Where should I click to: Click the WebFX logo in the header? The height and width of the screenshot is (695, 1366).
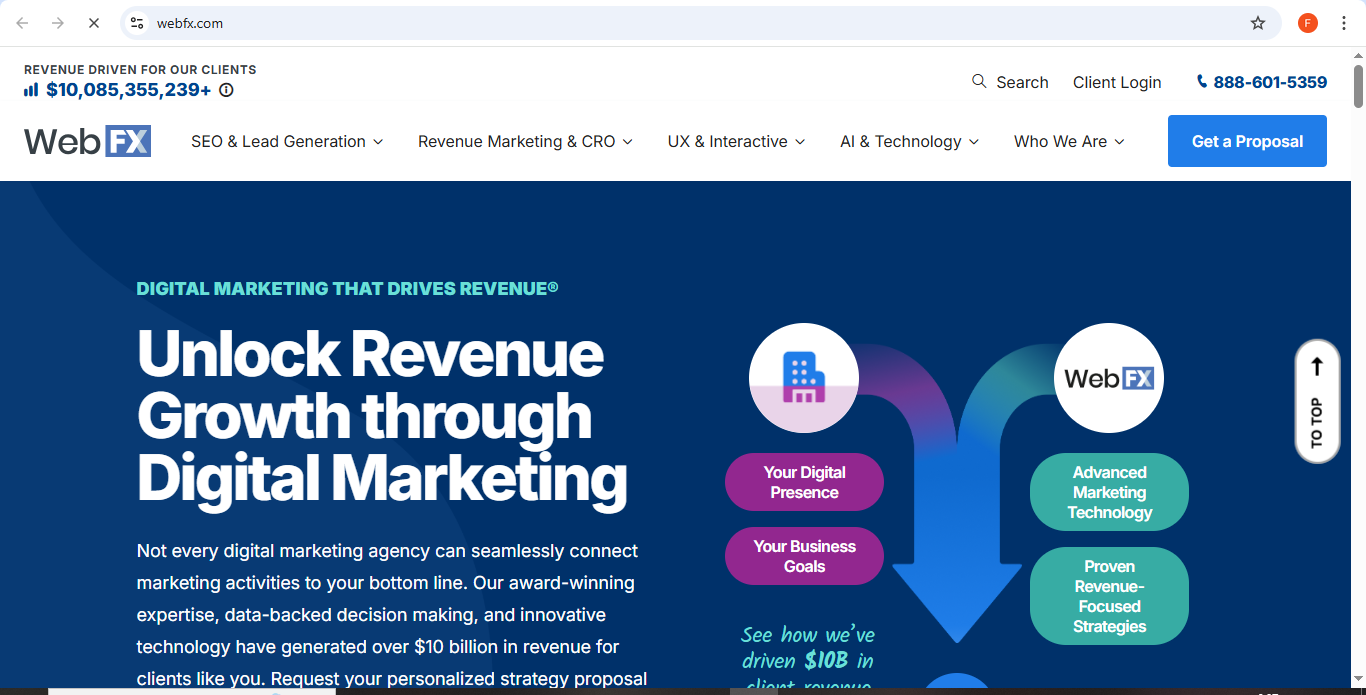click(x=88, y=141)
